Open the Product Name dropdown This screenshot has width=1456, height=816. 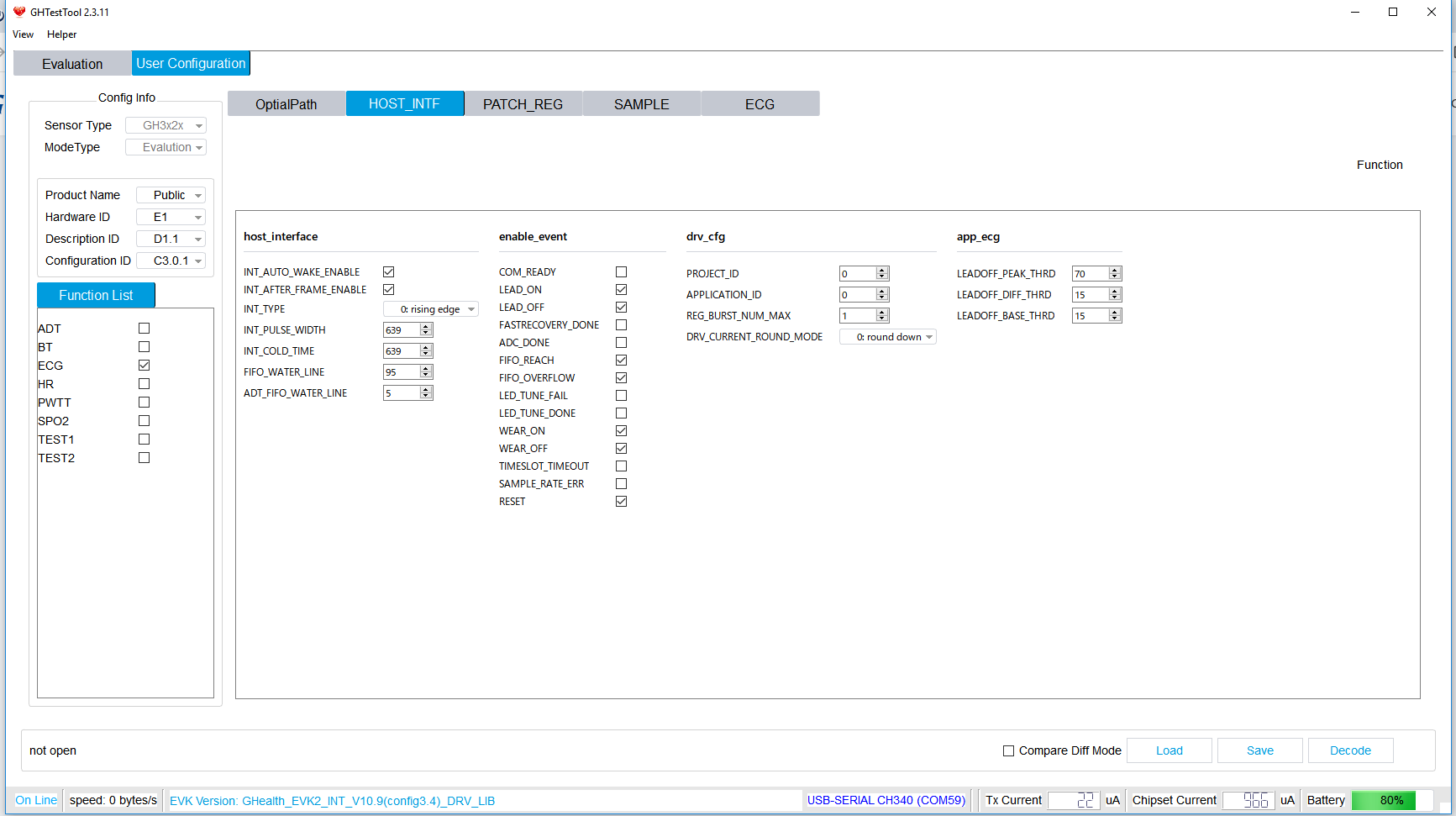pos(171,195)
